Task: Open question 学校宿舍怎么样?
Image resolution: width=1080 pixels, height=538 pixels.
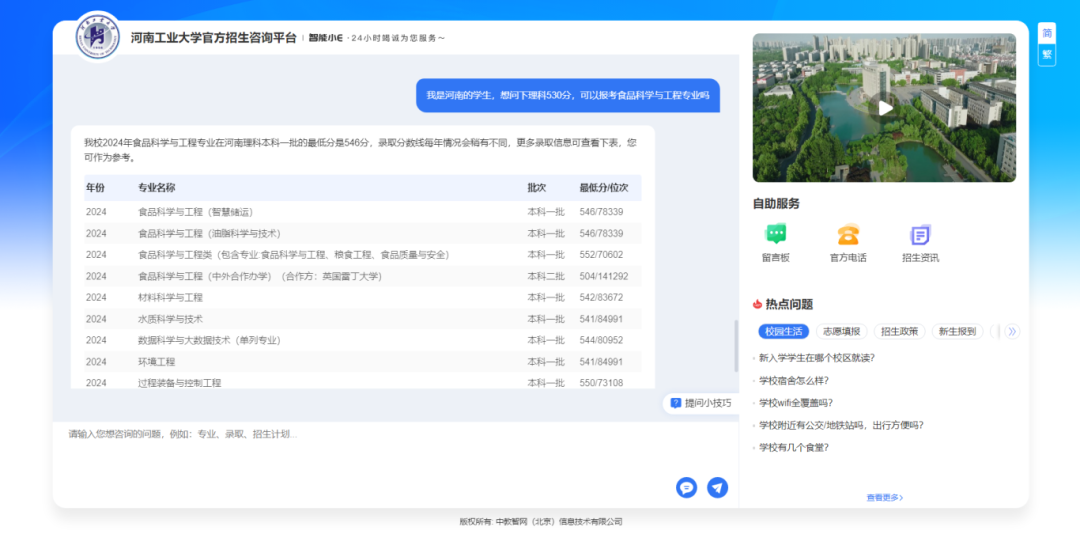Action: pos(794,380)
